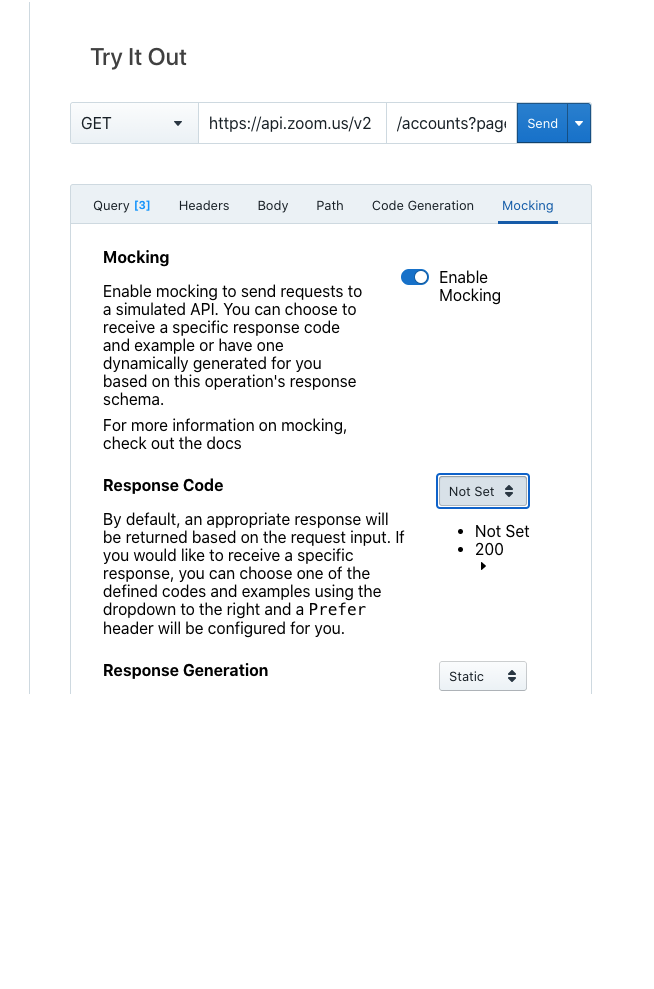Open the Response Code dropdown showing Not Set

coord(483,491)
